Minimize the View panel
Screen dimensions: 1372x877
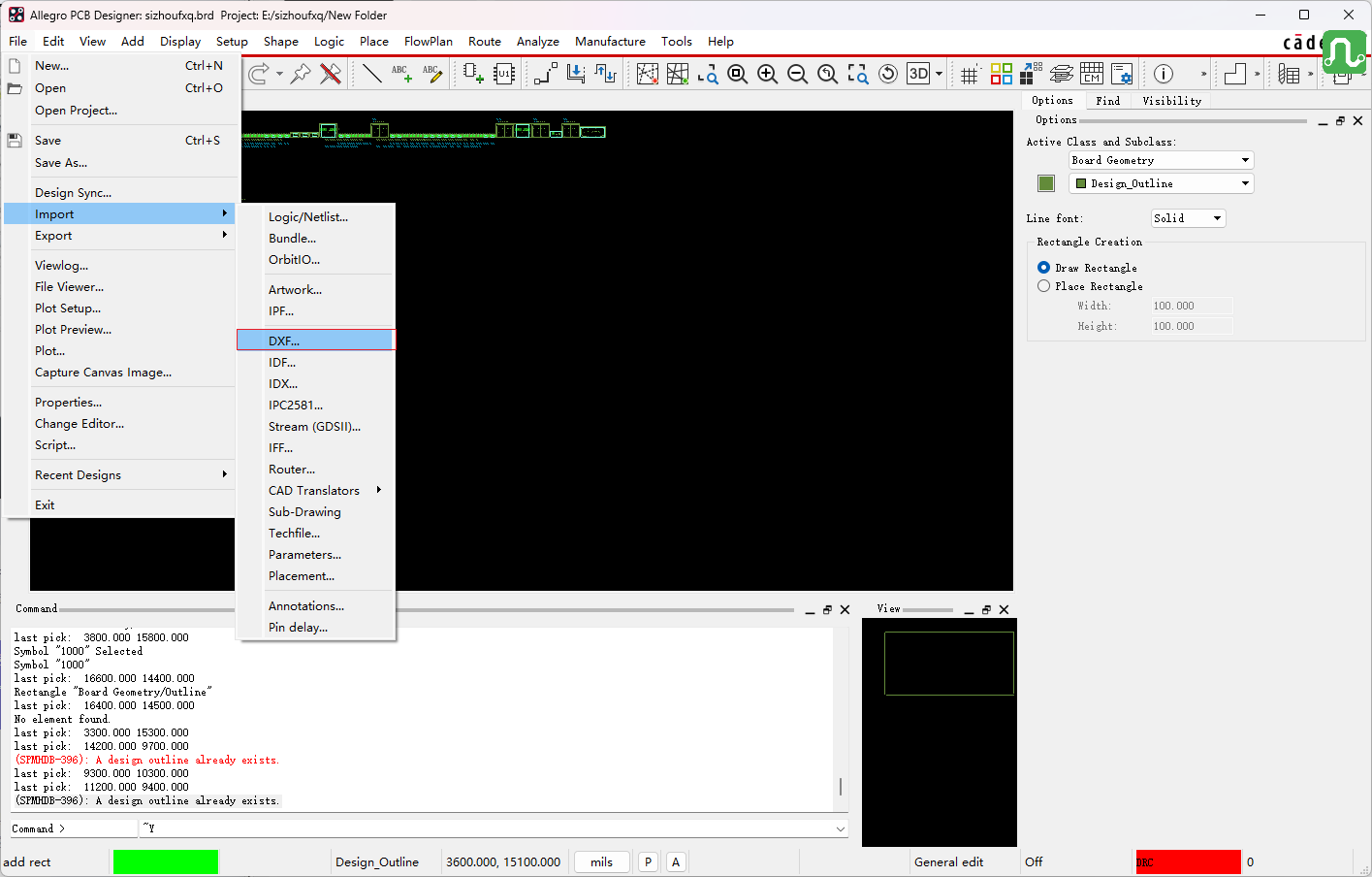[969, 610]
